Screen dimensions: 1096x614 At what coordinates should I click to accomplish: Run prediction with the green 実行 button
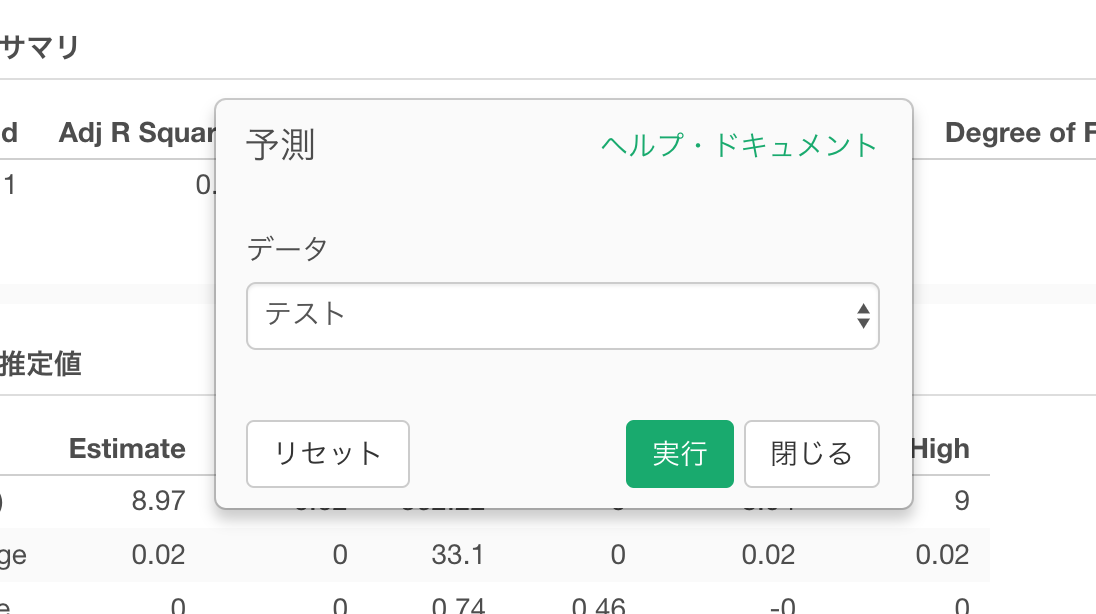[x=679, y=454]
